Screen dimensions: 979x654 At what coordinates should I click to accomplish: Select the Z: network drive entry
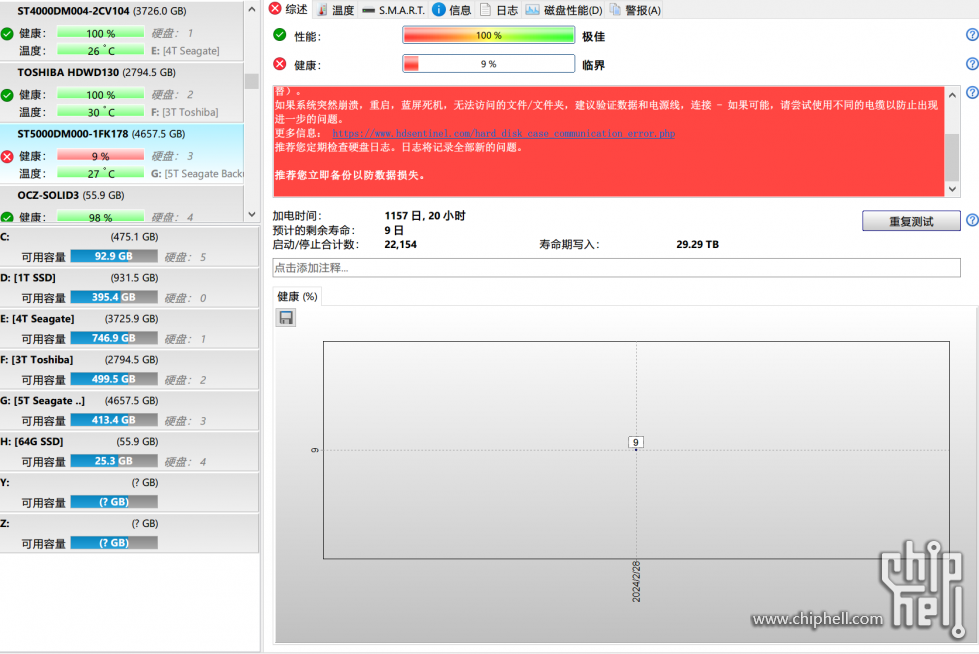[x=129, y=533]
